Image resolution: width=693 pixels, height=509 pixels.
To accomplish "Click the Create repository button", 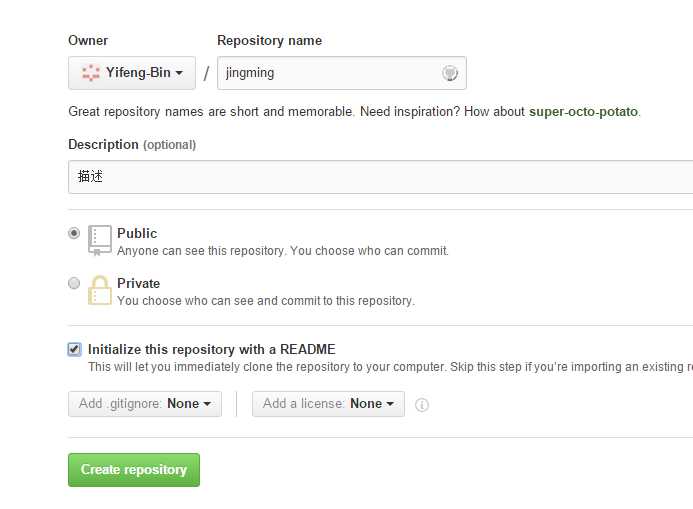I will (x=134, y=470).
